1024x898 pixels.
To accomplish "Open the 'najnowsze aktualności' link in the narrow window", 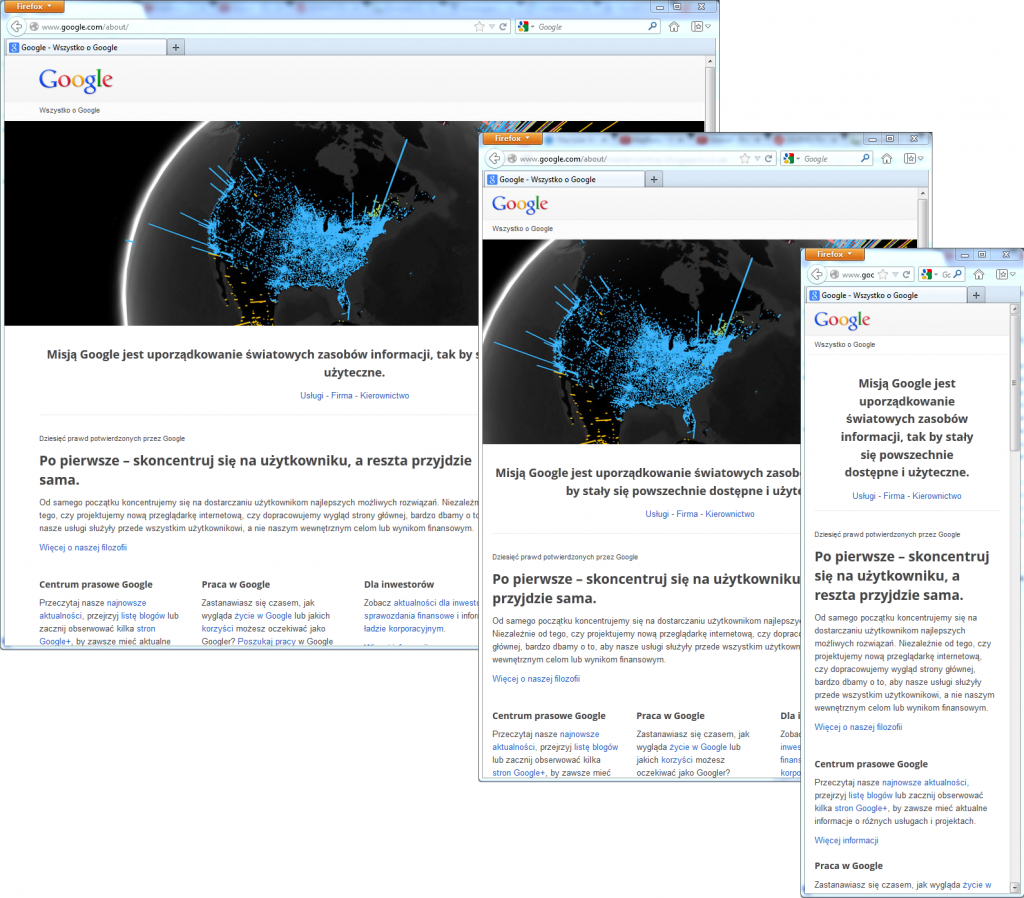I will [924, 782].
